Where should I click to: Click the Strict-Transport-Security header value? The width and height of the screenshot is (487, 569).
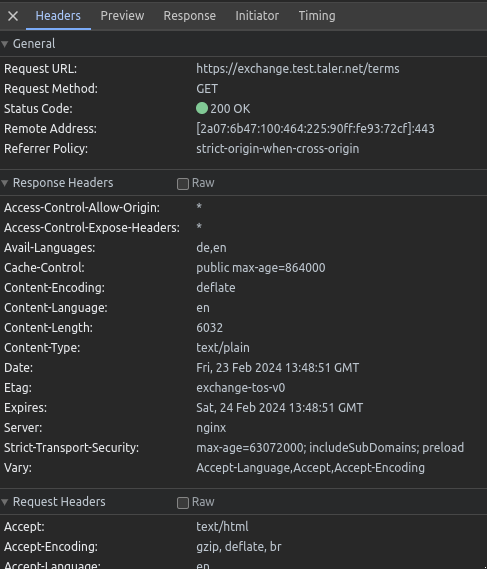point(330,447)
